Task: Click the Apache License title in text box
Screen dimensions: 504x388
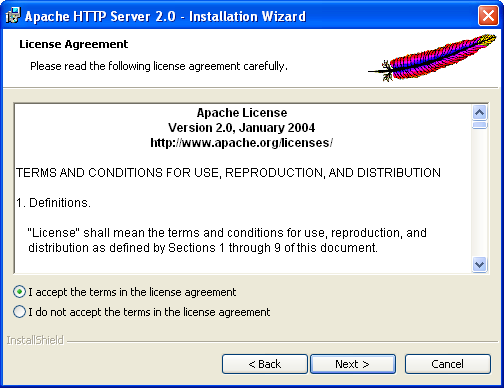Action: (242, 113)
